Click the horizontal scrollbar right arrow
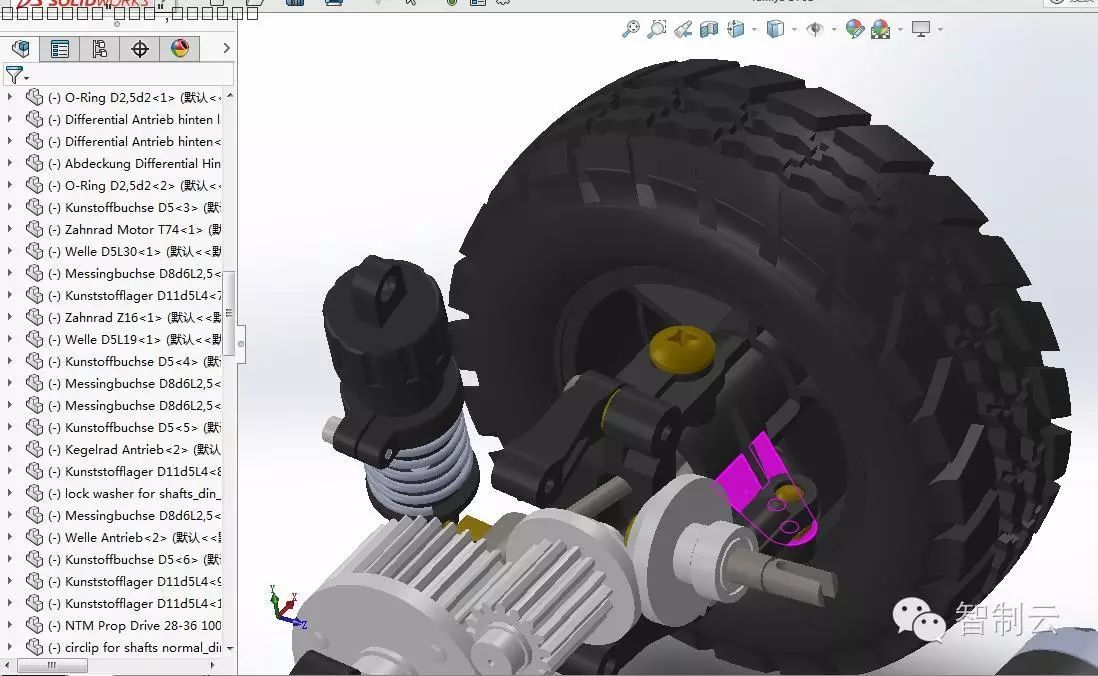This screenshot has height=676, width=1098. pos(213,665)
